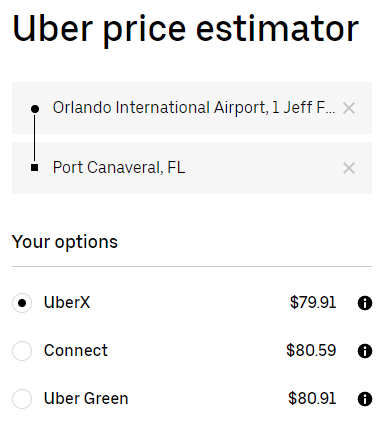Edit the Orlando International Airport pickup text
Image resolution: width=388 pixels, height=439 pixels.
tap(194, 108)
